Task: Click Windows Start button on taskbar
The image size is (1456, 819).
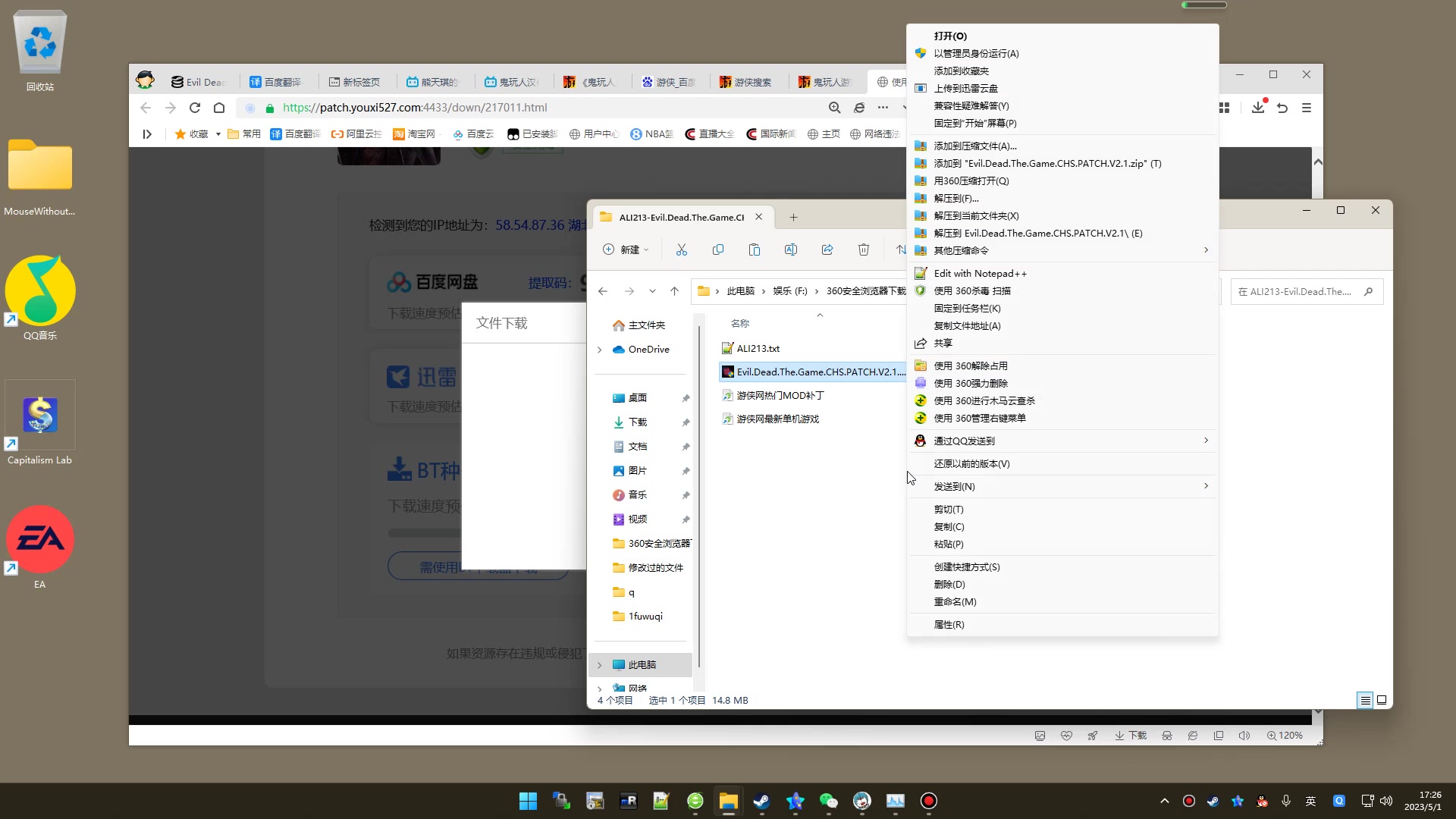Action: [528, 801]
